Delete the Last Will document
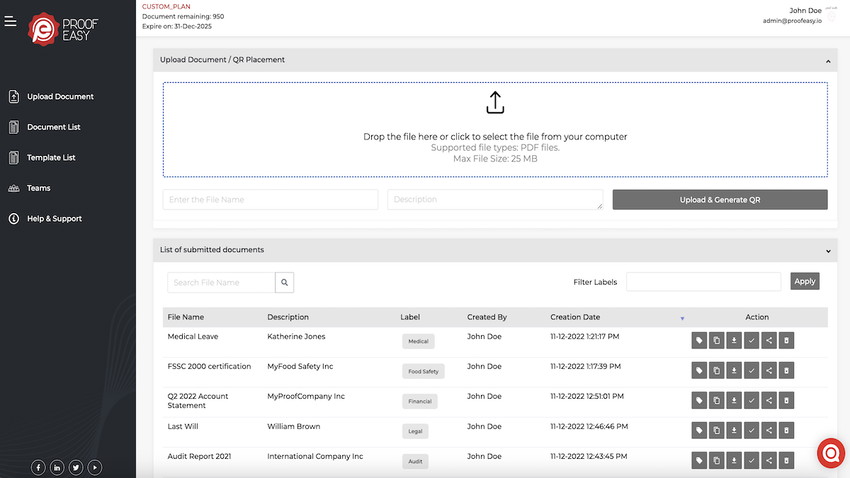Screen dimensions: 850x478 tap(786, 430)
